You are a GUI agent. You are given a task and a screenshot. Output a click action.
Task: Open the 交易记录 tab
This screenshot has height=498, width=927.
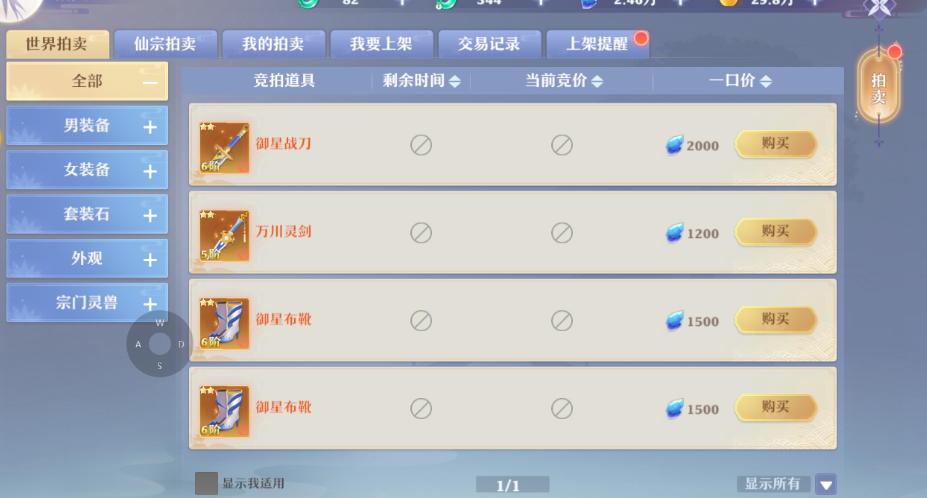[x=490, y=44]
